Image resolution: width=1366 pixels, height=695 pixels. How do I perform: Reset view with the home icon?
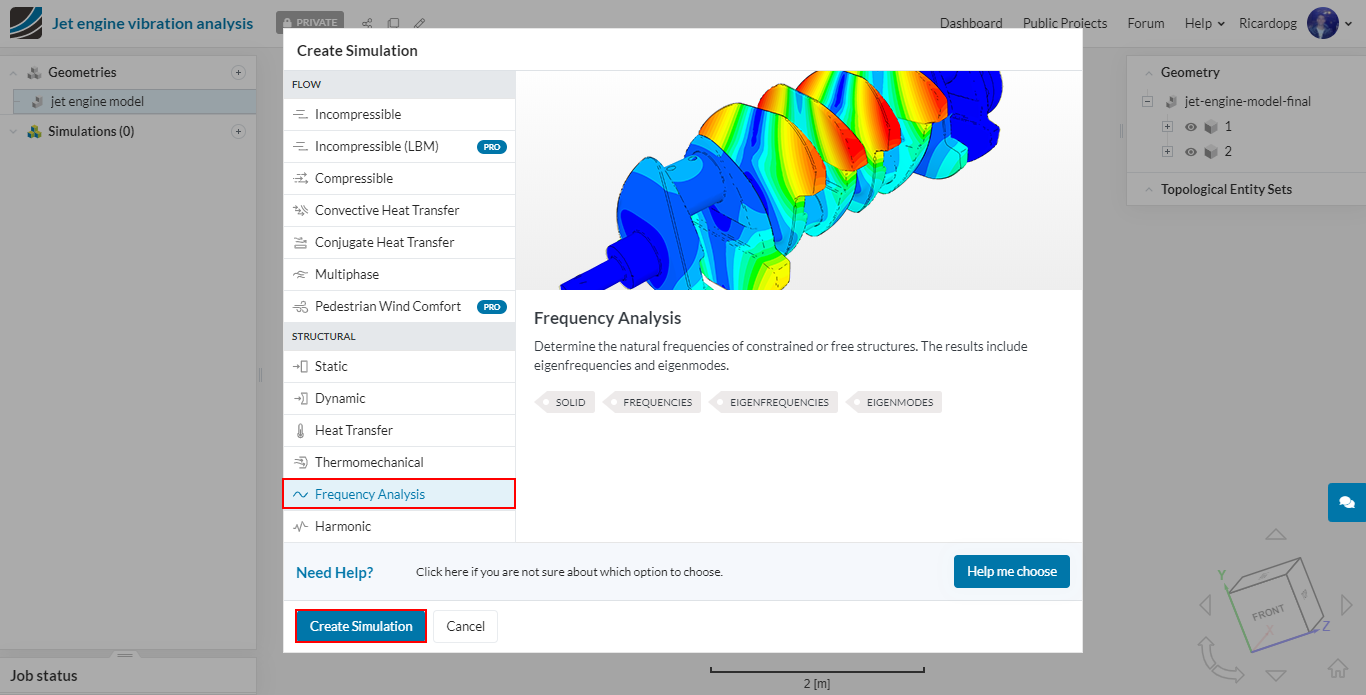pos(1337,668)
